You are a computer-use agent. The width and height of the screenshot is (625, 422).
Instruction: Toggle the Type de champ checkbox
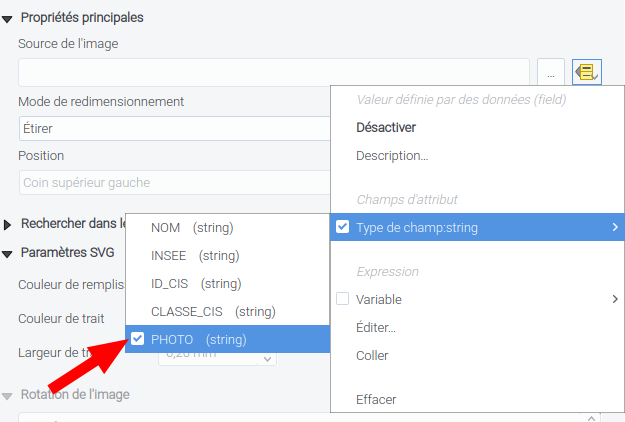click(x=343, y=227)
